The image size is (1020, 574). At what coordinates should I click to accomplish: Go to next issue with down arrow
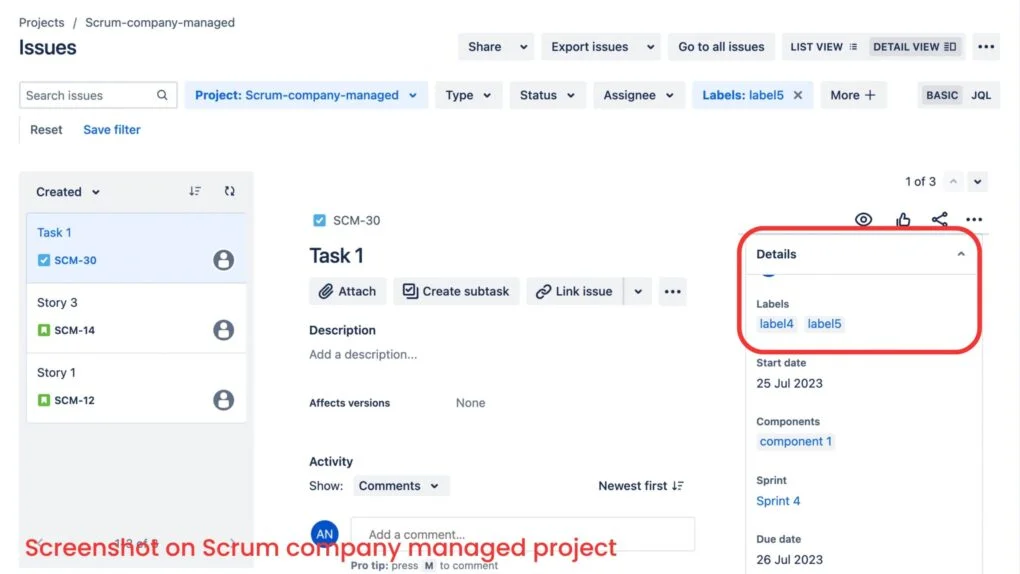(x=978, y=182)
